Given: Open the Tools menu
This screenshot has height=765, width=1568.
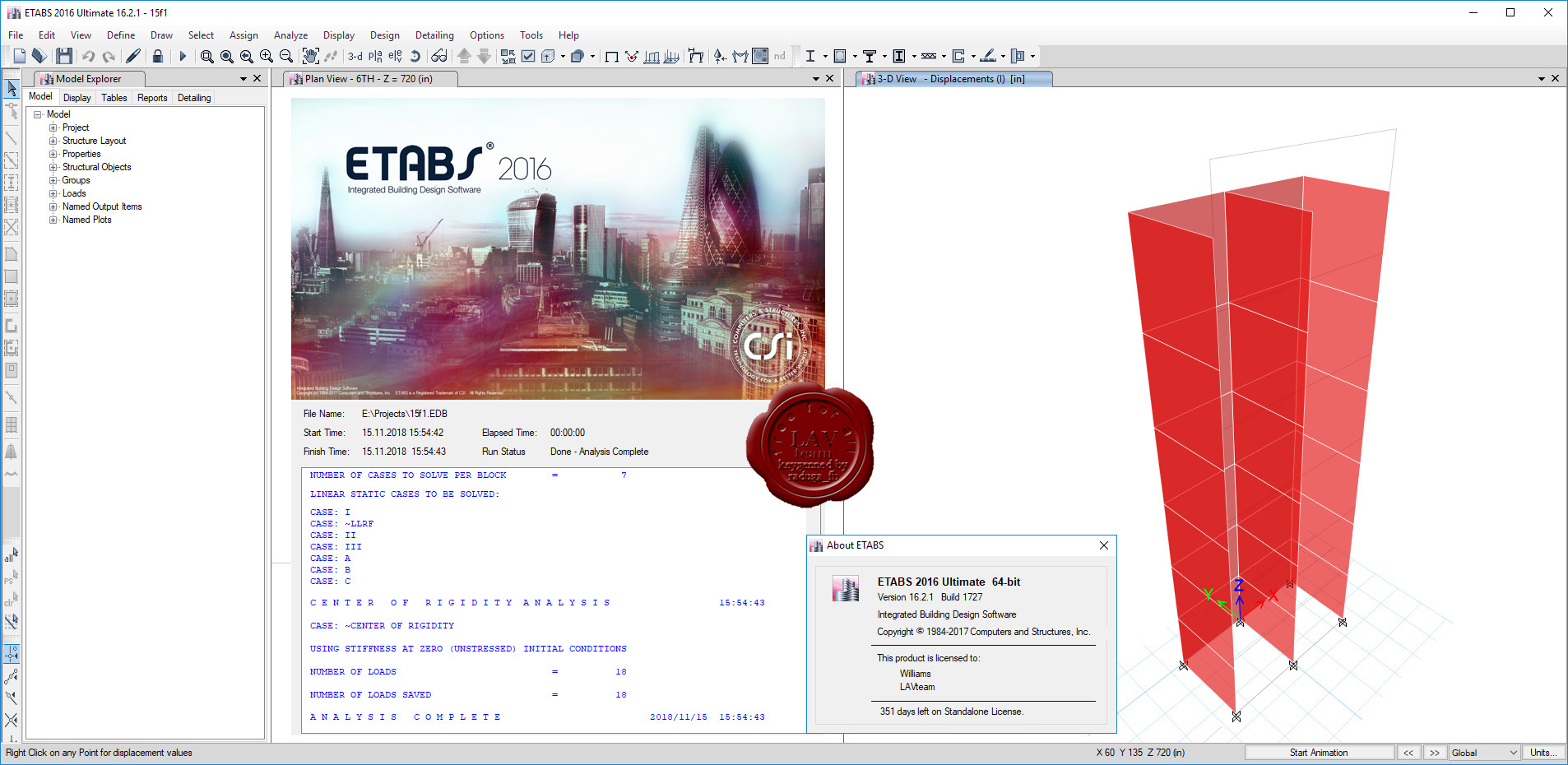Looking at the screenshot, I should [531, 35].
